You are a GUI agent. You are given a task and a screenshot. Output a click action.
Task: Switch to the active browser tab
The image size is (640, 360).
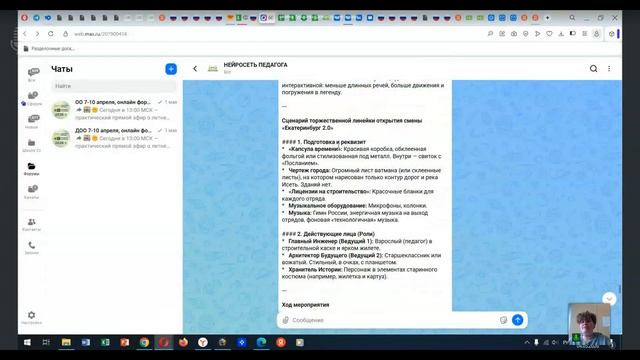(267, 18)
